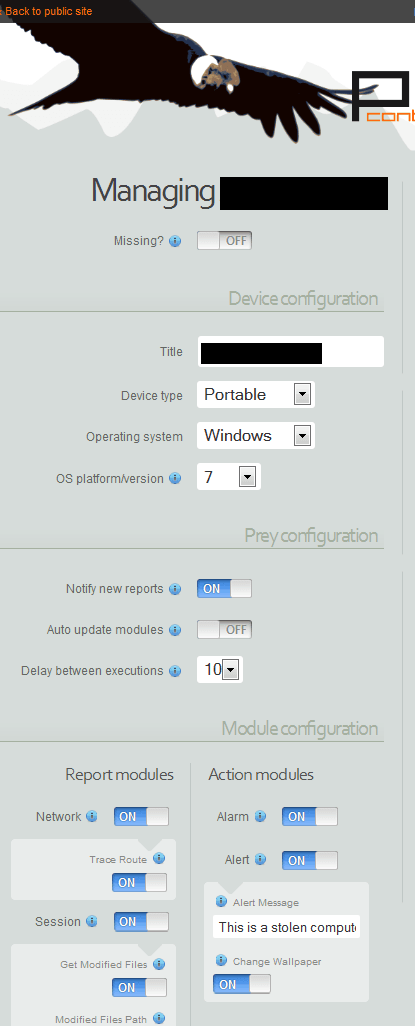Click info icon beside Alert Message
The image size is (415, 1026).
221,902
